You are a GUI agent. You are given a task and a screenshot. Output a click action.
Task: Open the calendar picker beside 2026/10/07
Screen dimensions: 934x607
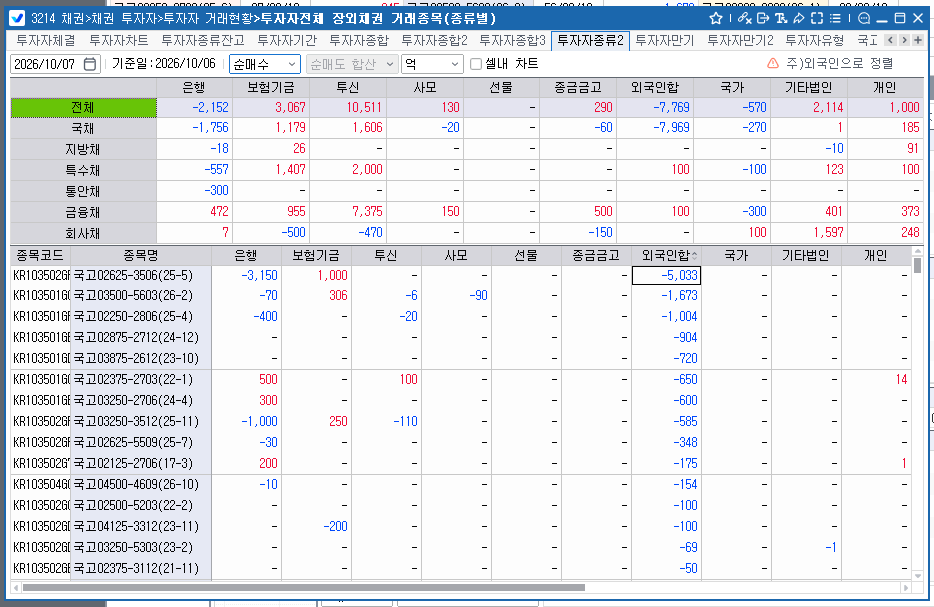tap(89, 64)
